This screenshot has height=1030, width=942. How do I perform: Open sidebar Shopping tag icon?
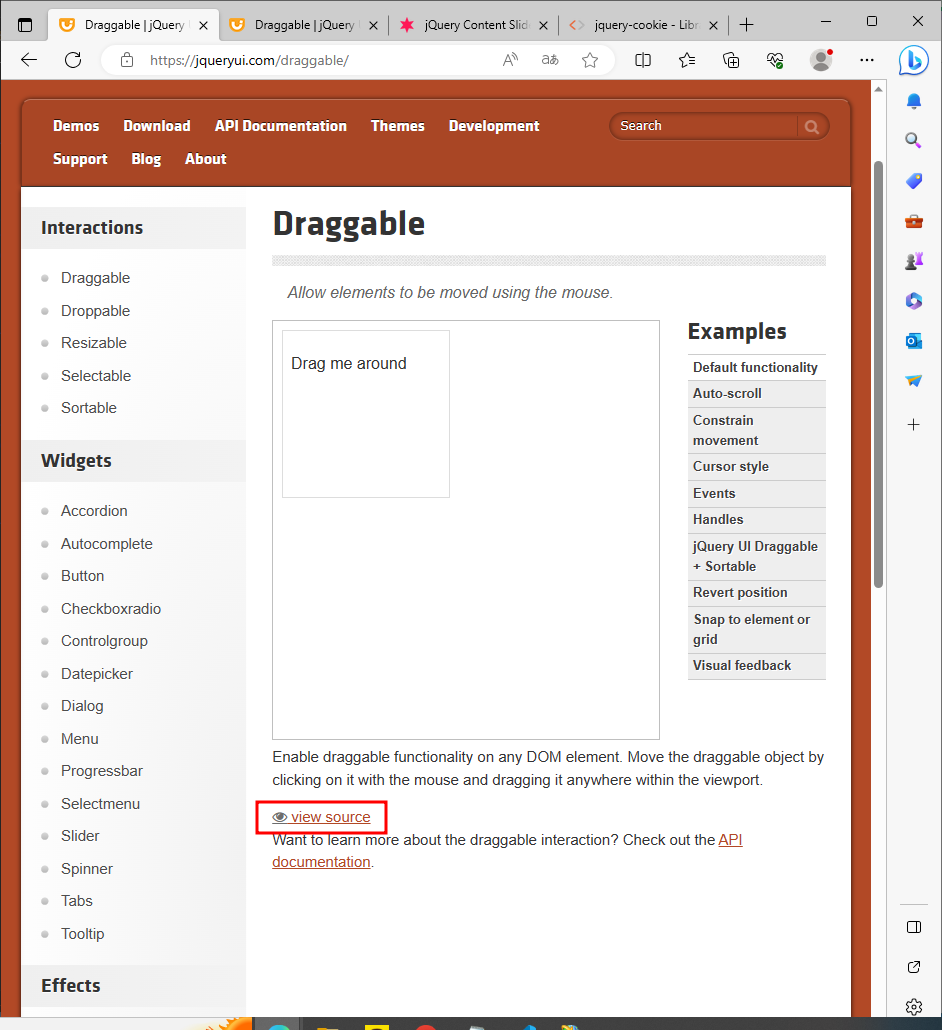[x=914, y=181]
